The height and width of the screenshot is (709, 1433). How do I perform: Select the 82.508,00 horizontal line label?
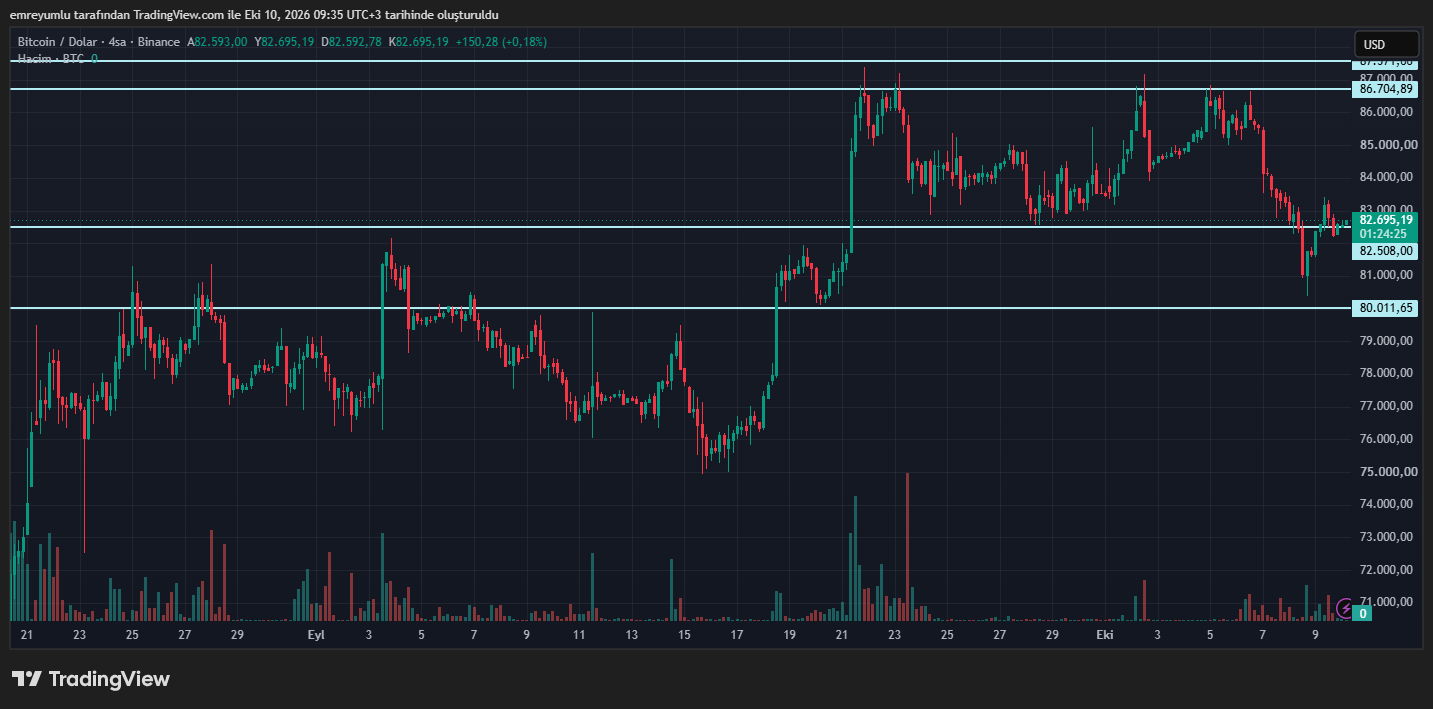point(1385,251)
